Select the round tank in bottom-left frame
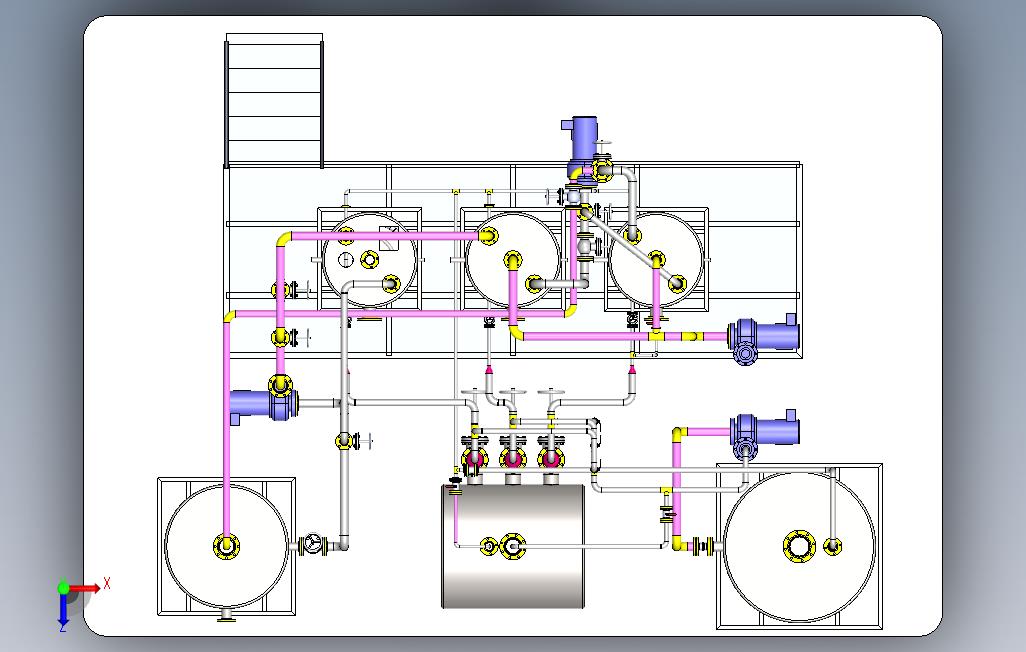The image size is (1026, 652). 226,546
